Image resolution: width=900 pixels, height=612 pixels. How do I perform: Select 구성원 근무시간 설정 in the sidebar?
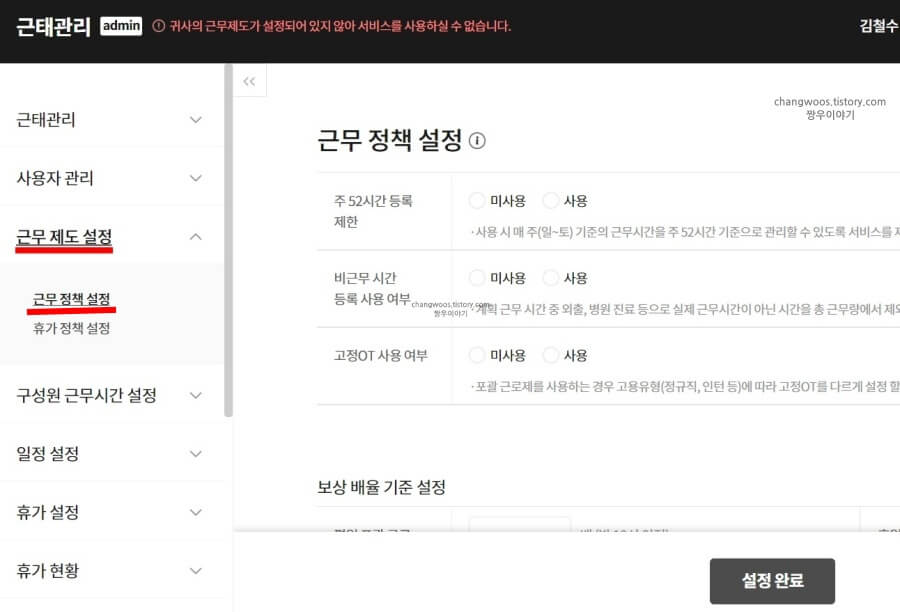(x=86, y=395)
